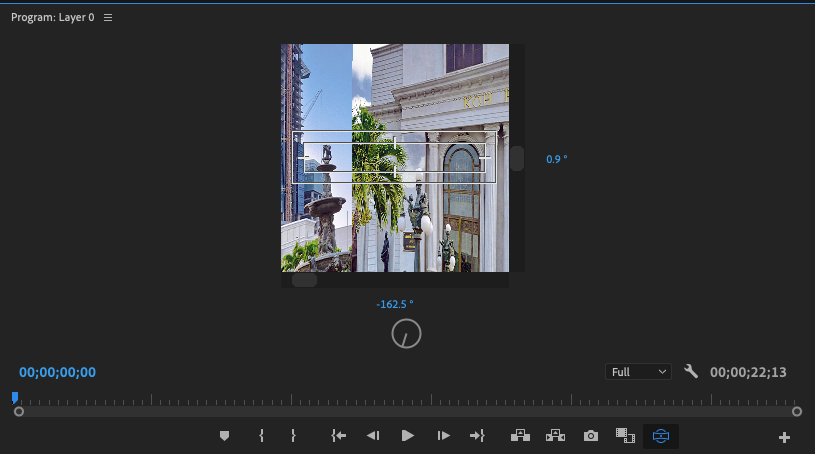Click the Extract button
815x454 pixels.
(555, 436)
